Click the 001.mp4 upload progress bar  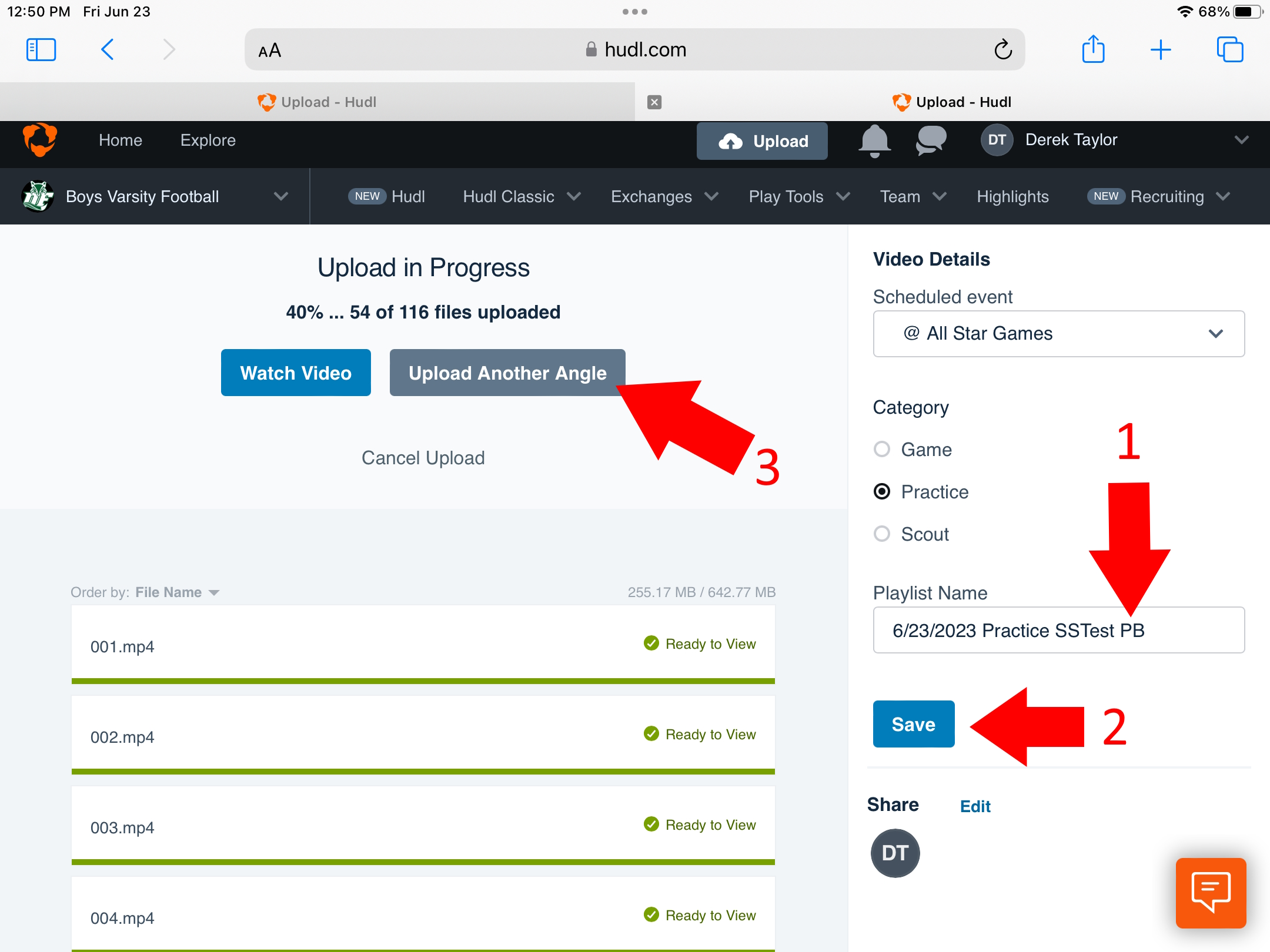423,681
